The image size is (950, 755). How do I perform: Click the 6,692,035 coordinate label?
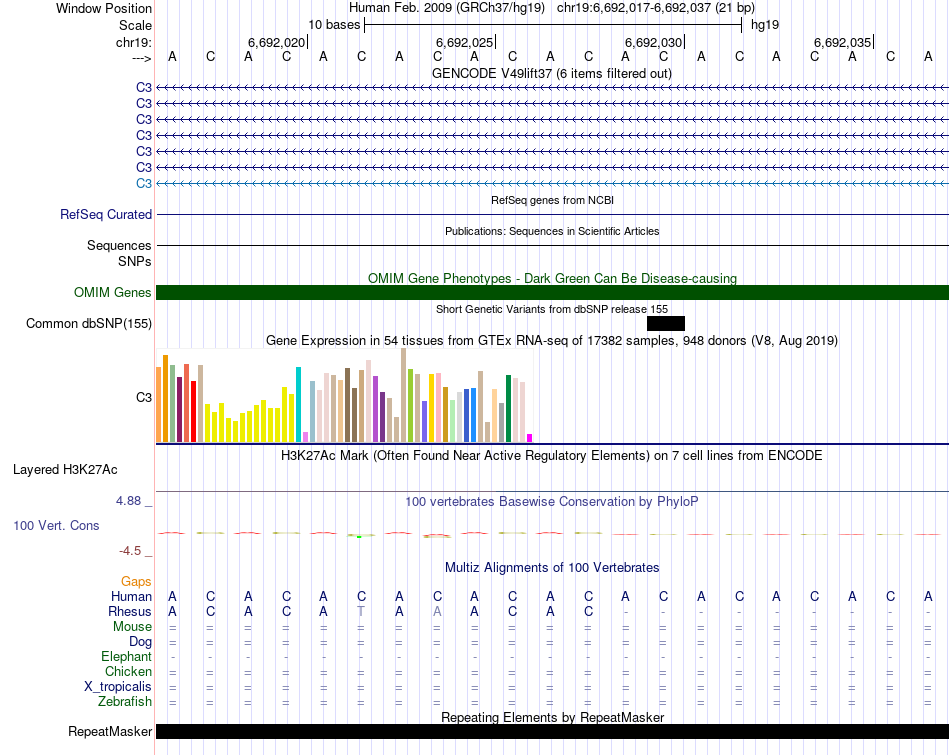[843, 42]
